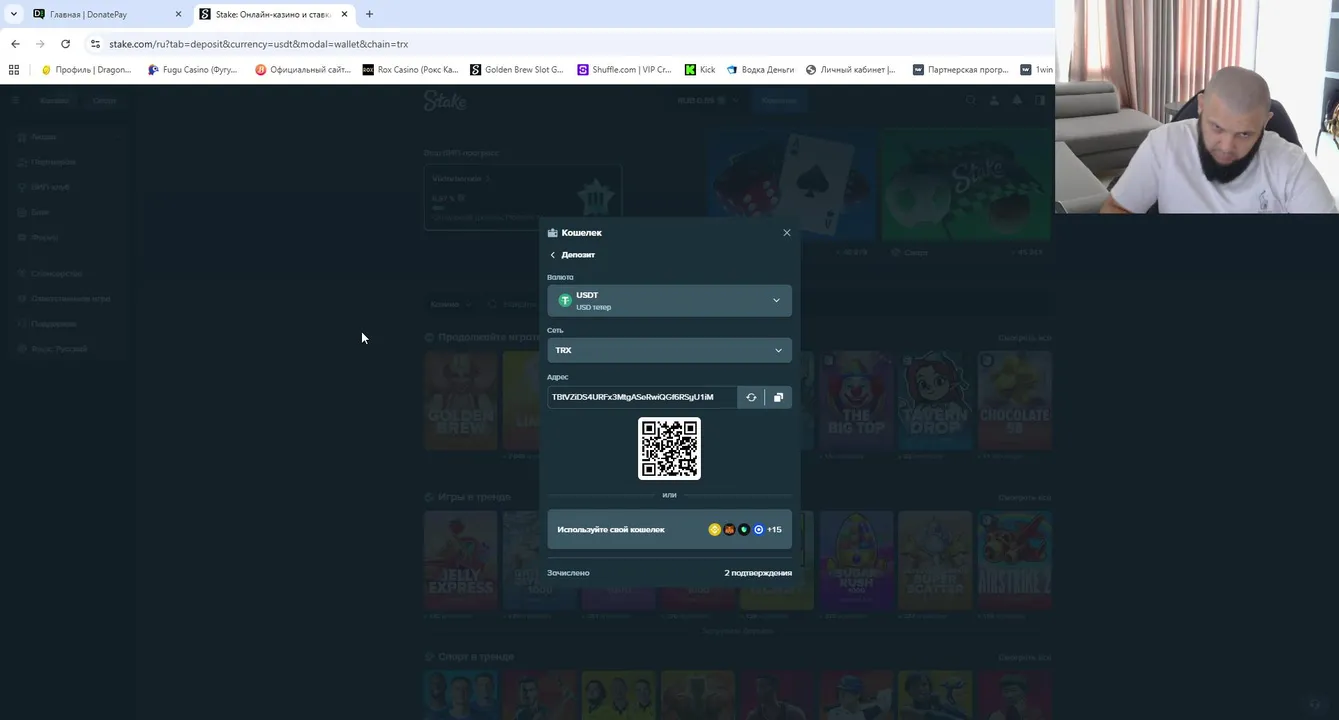Open The Big Top game thumbnail
Image resolution: width=1339 pixels, height=720 pixels.
point(856,400)
